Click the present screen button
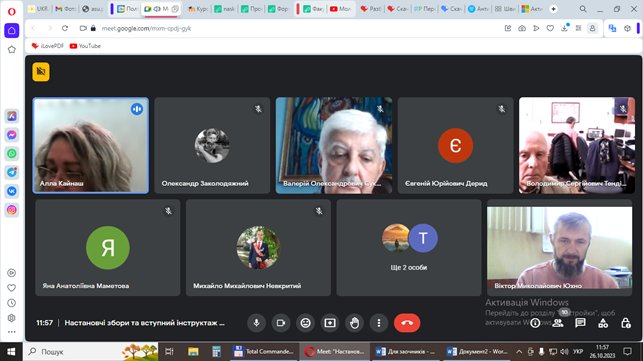Viewport: 643px width, 361px height. click(x=330, y=323)
